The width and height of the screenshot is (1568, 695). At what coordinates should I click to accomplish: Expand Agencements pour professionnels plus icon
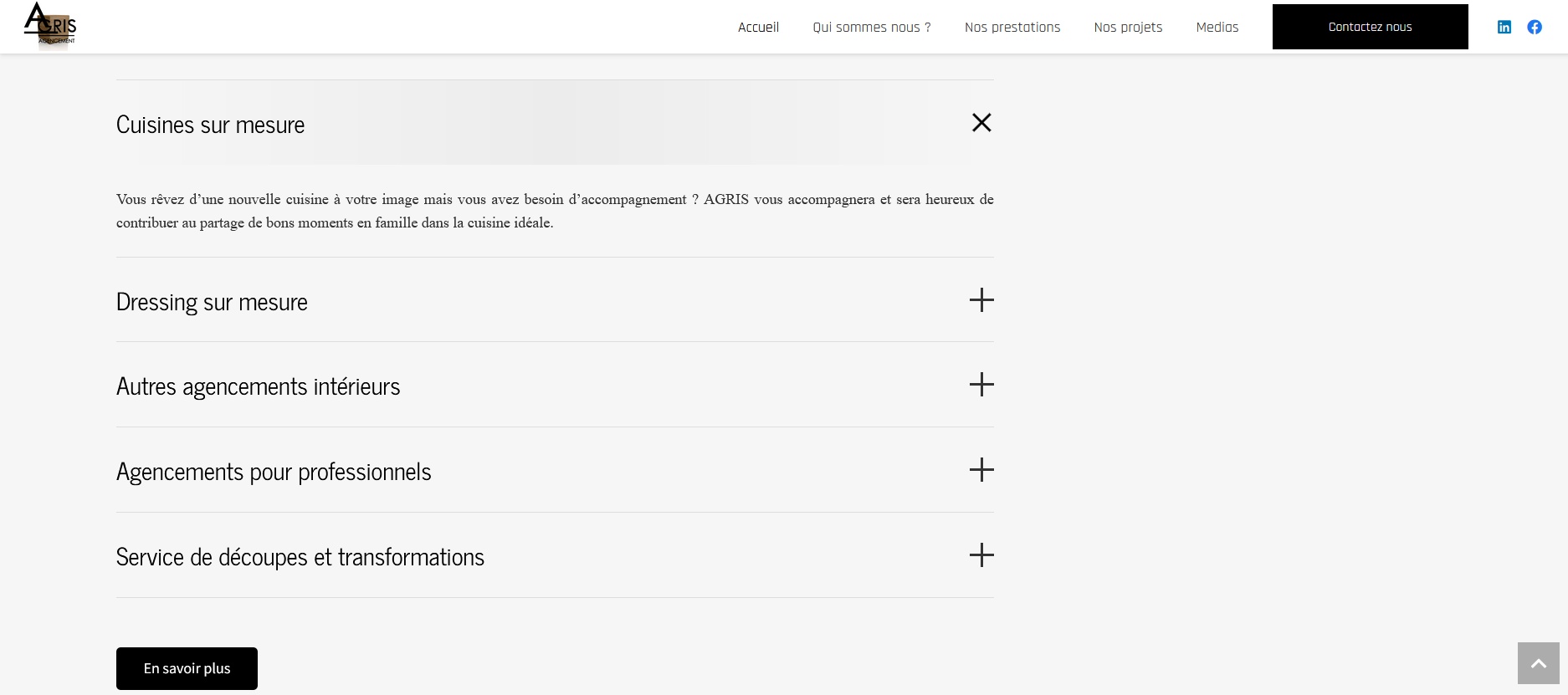pos(981,470)
